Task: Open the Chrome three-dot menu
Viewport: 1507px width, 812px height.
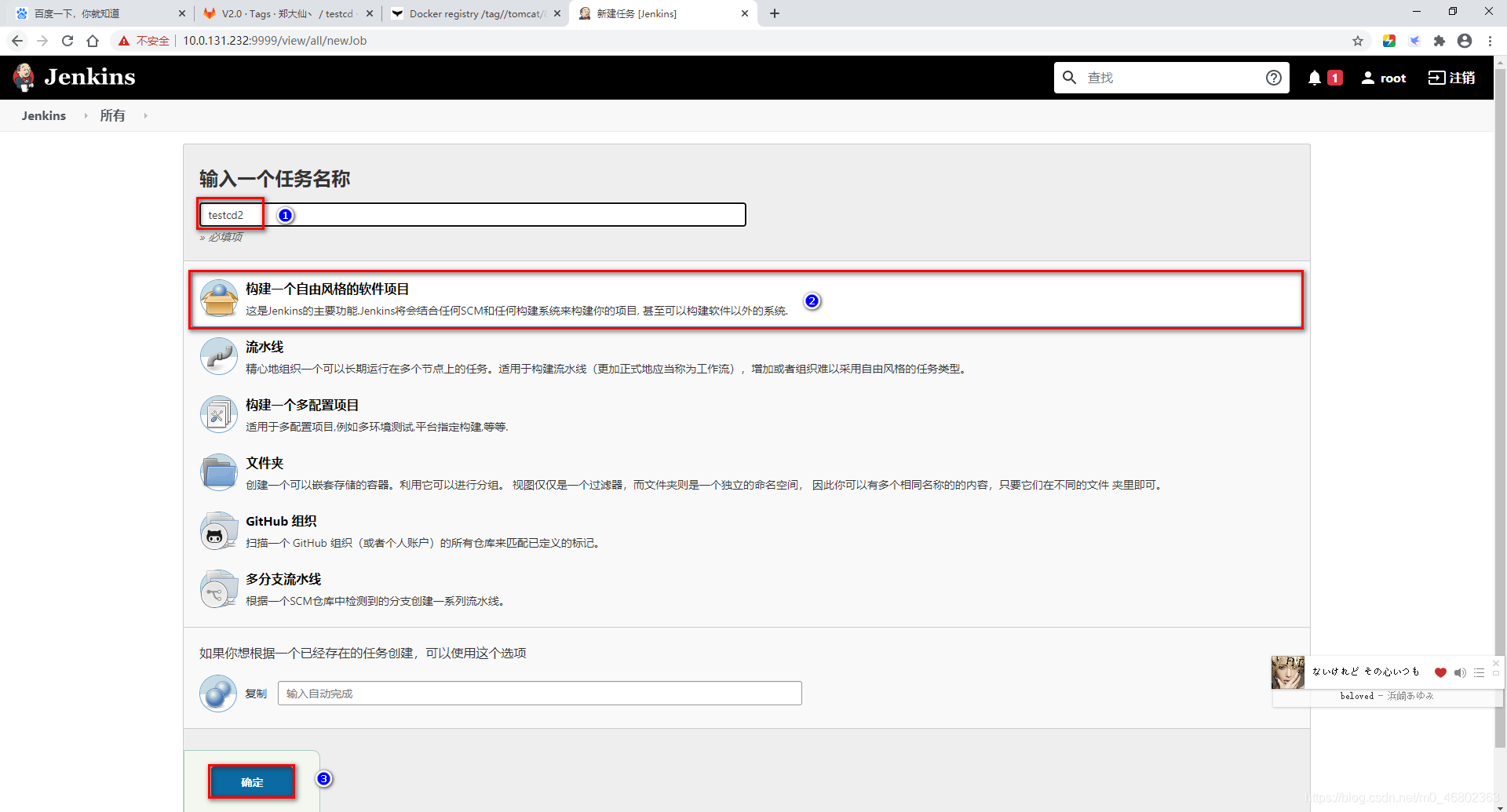Action: [1490, 41]
